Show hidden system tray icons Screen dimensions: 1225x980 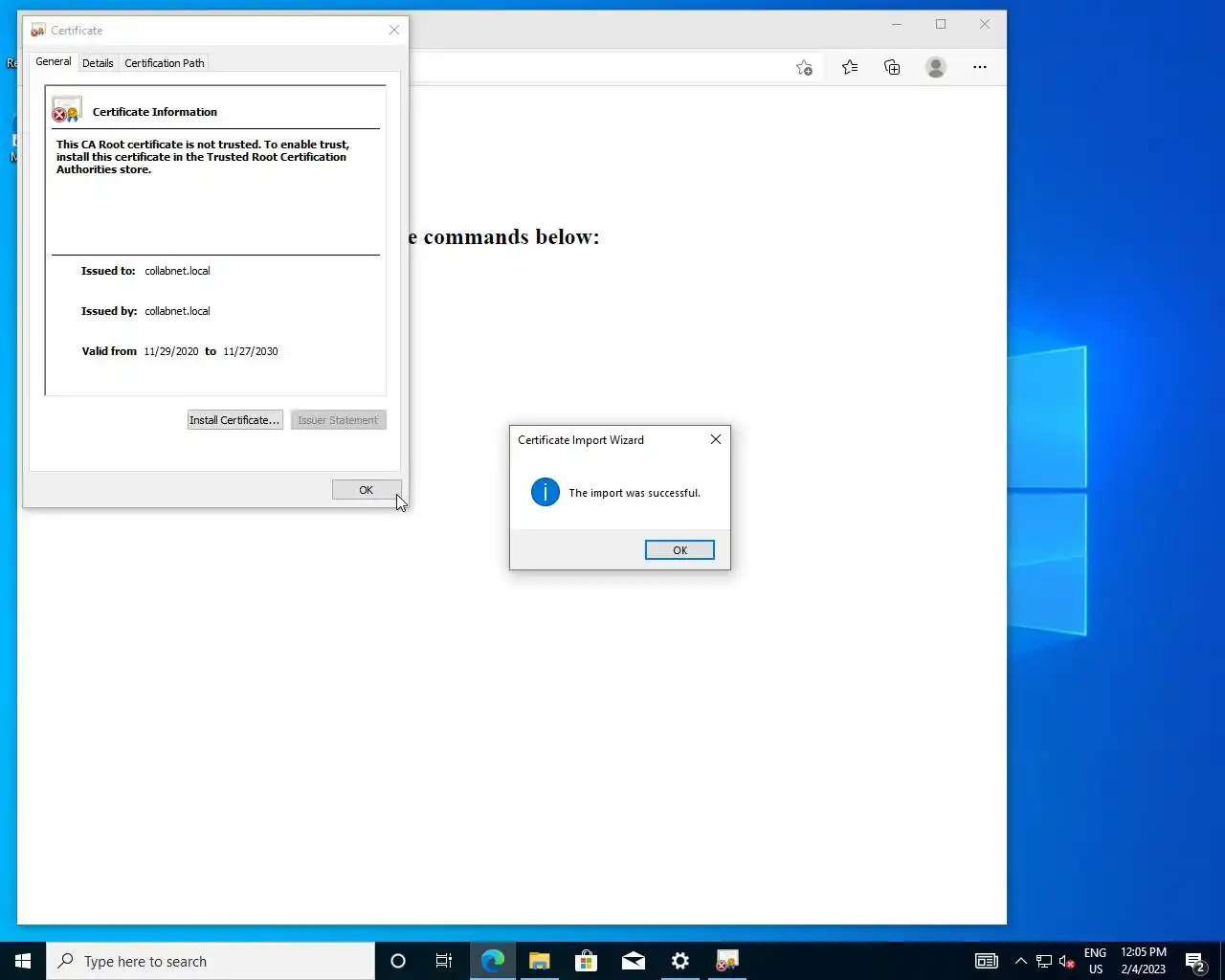1021,961
